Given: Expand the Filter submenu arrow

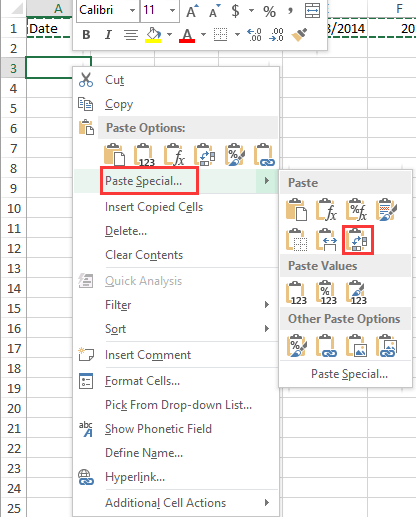Looking at the screenshot, I should [267, 305].
